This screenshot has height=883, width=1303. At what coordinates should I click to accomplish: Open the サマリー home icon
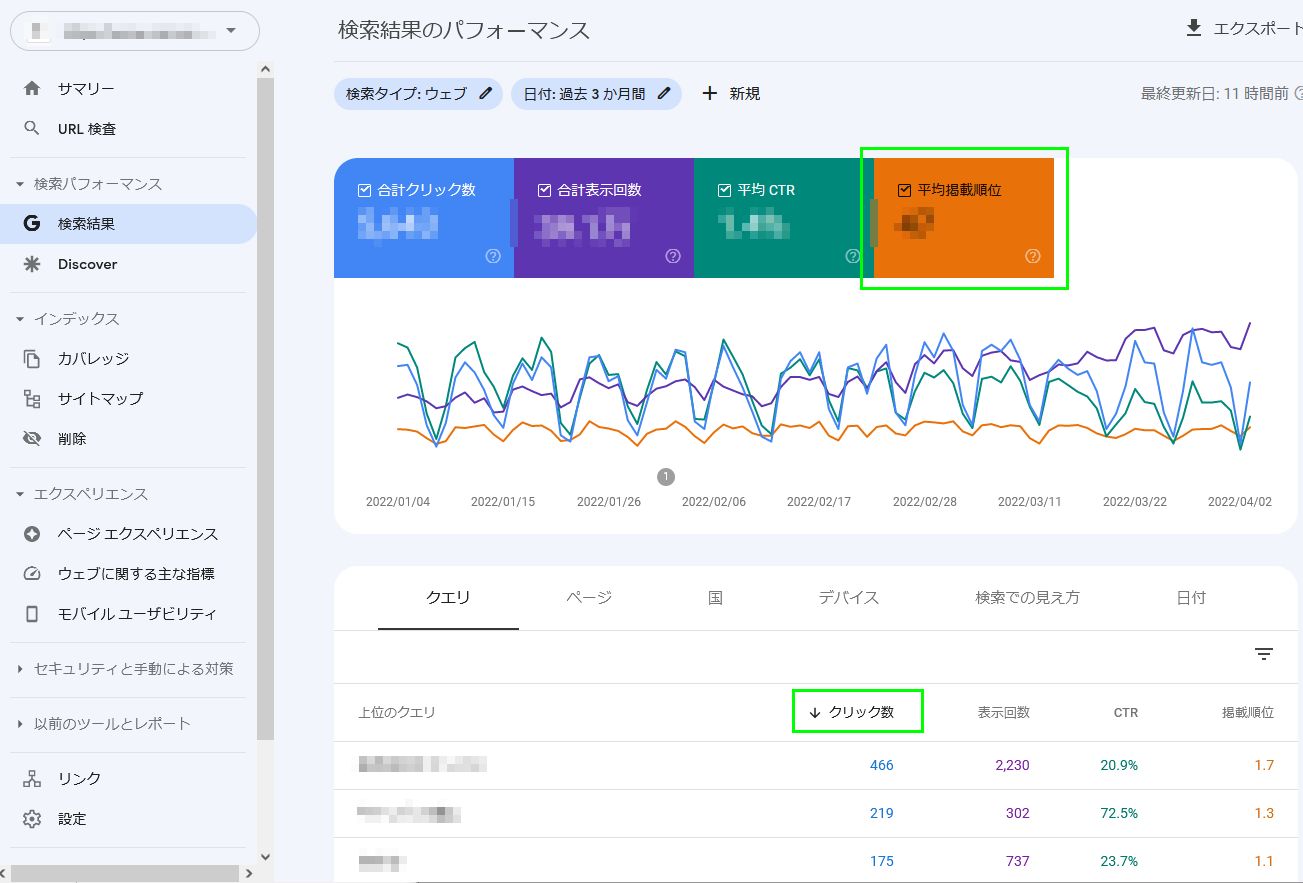click(x=32, y=89)
